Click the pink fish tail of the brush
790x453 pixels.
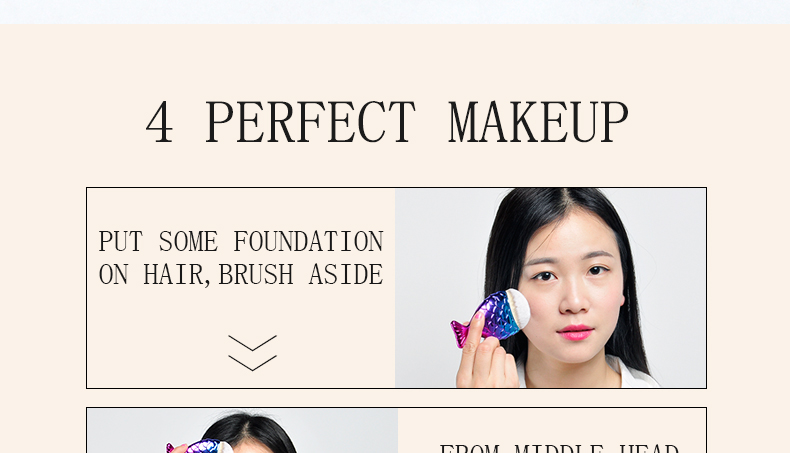click(x=462, y=333)
